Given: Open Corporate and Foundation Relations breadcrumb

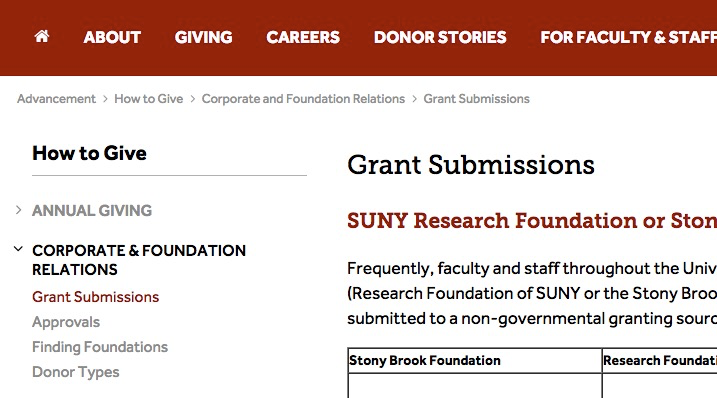Looking at the screenshot, I should [303, 99].
